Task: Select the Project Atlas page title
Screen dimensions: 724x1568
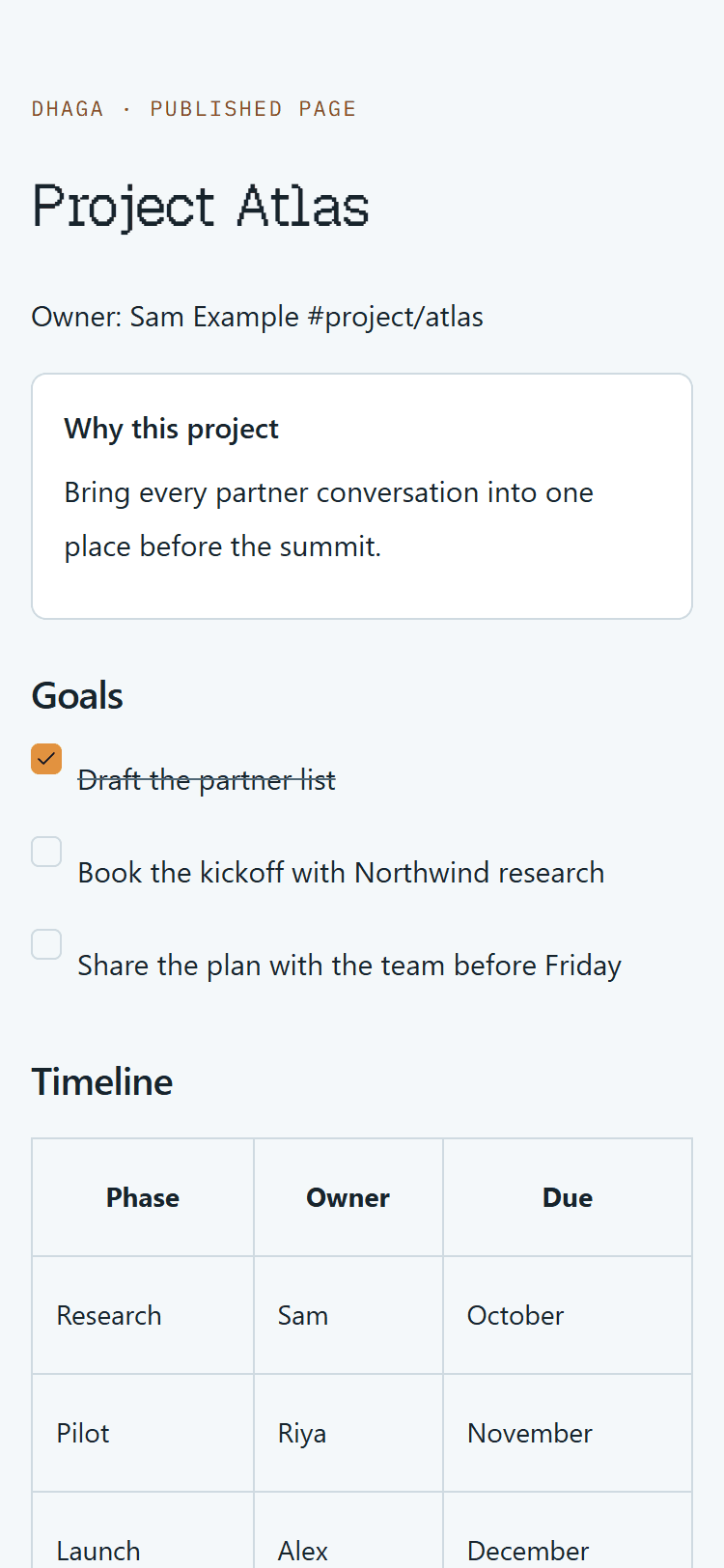Action: tap(201, 207)
